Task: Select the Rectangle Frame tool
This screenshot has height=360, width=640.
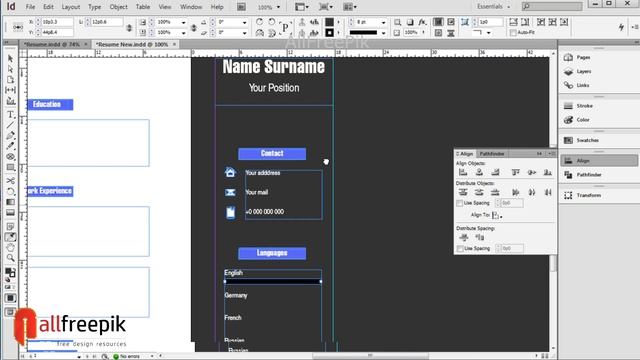Action: [x=11, y=157]
